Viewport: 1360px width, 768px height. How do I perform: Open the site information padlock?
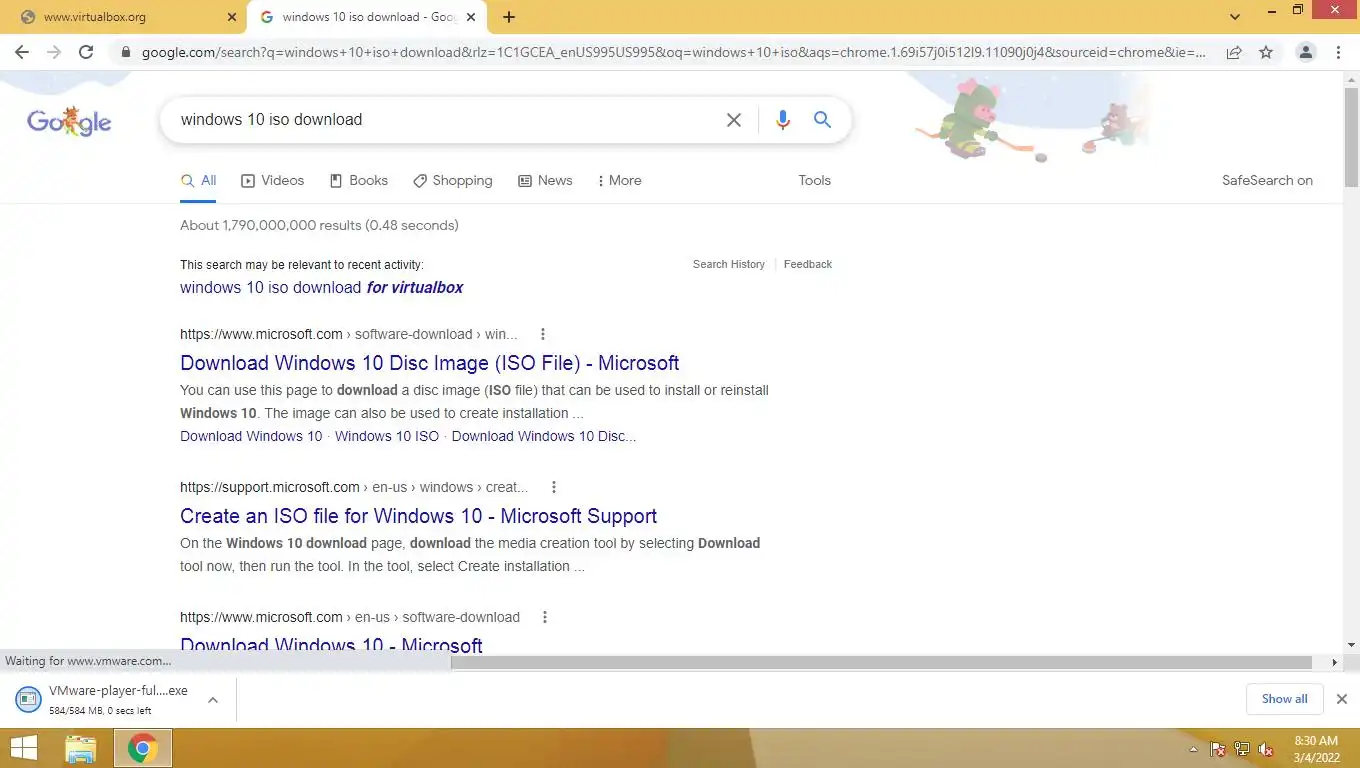pyautogui.click(x=125, y=52)
